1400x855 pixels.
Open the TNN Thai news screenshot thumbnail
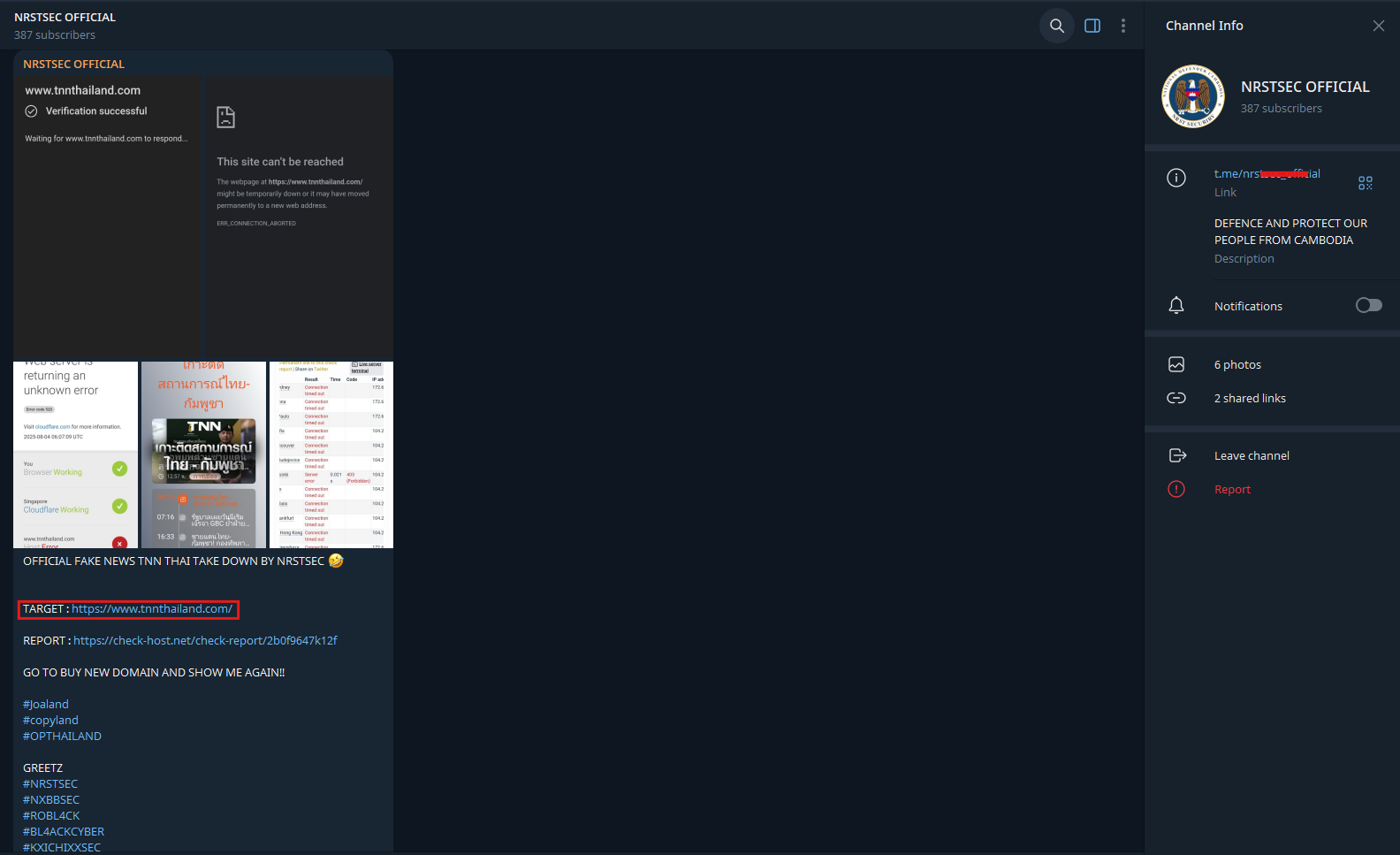click(203, 454)
